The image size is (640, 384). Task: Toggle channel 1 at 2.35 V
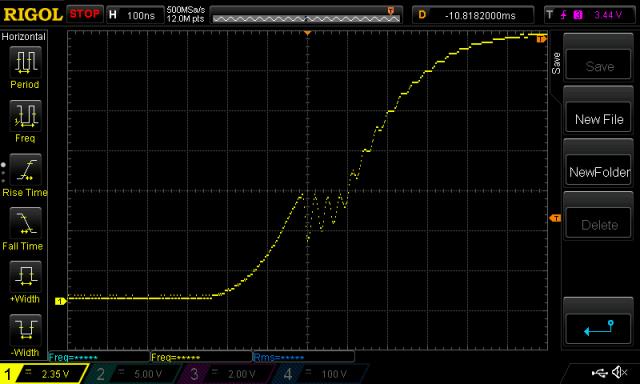44,374
